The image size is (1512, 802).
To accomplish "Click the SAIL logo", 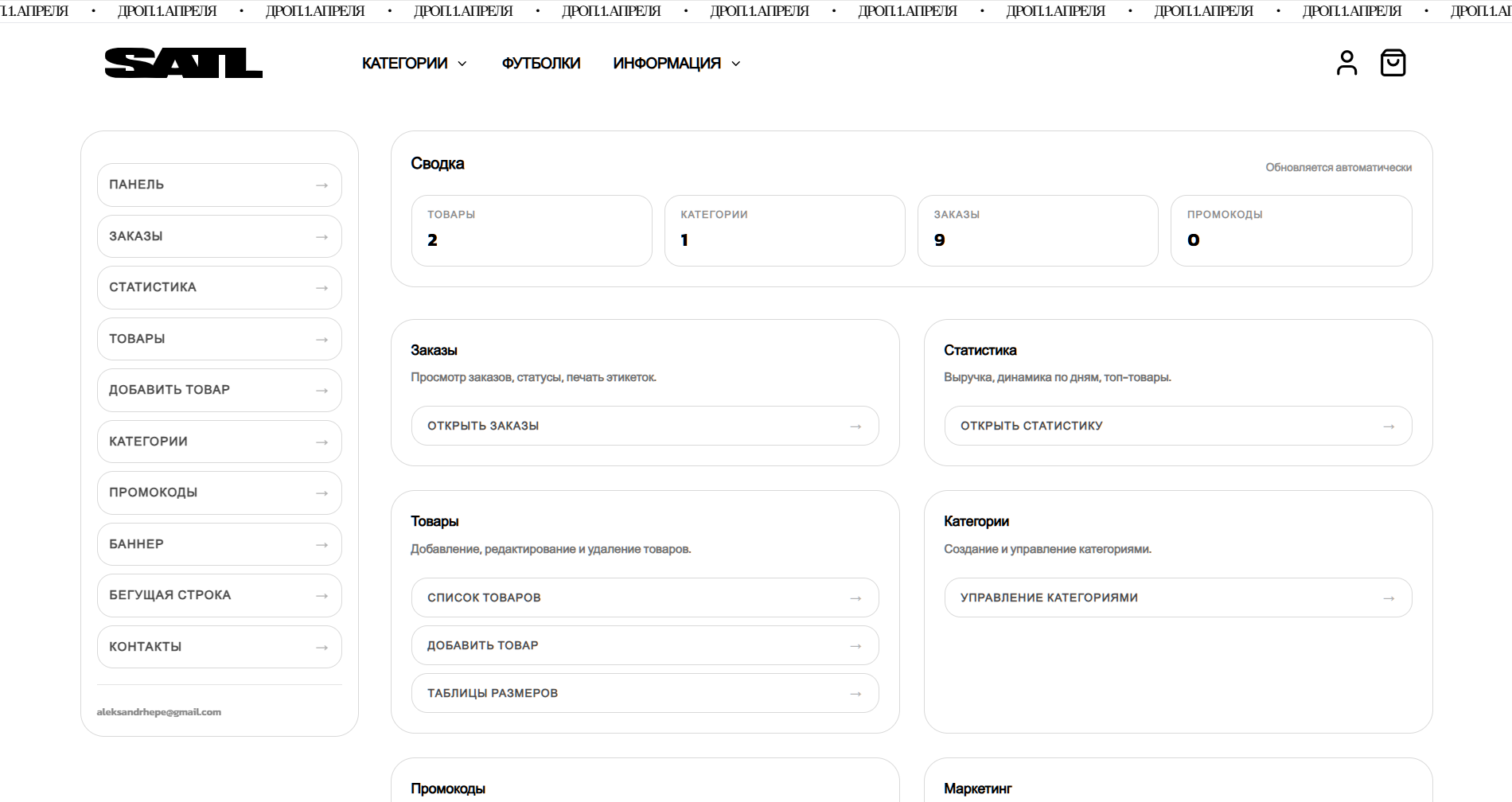I will (x=184, y=63).
